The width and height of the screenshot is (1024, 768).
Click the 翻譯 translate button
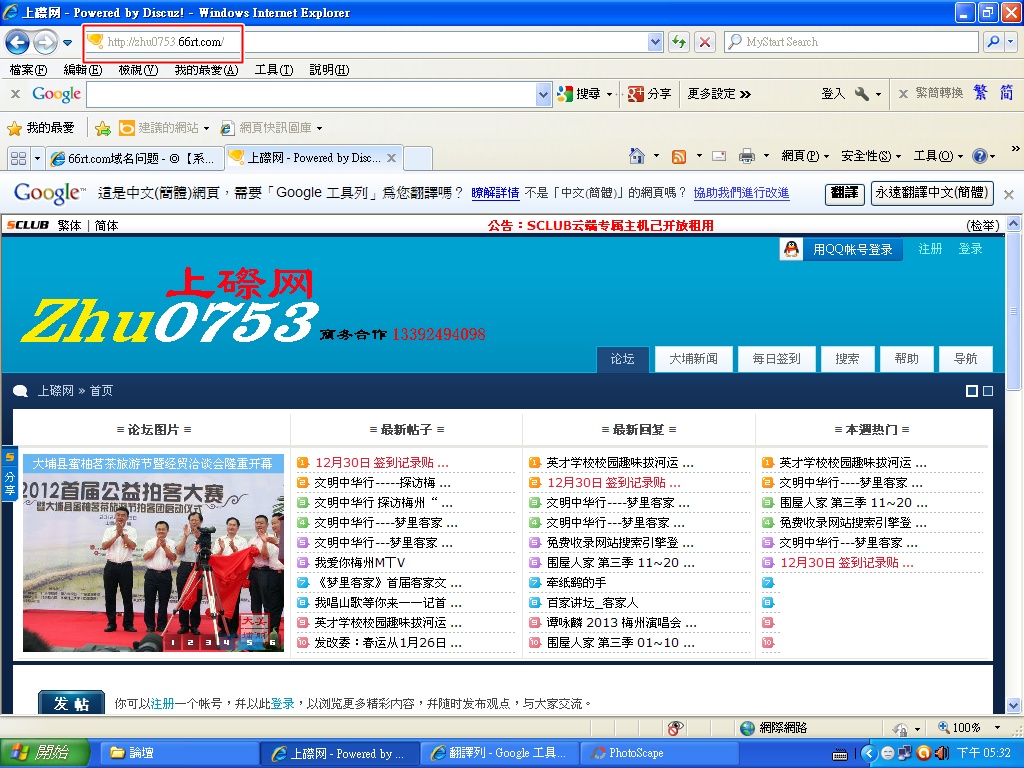[844, 193]
